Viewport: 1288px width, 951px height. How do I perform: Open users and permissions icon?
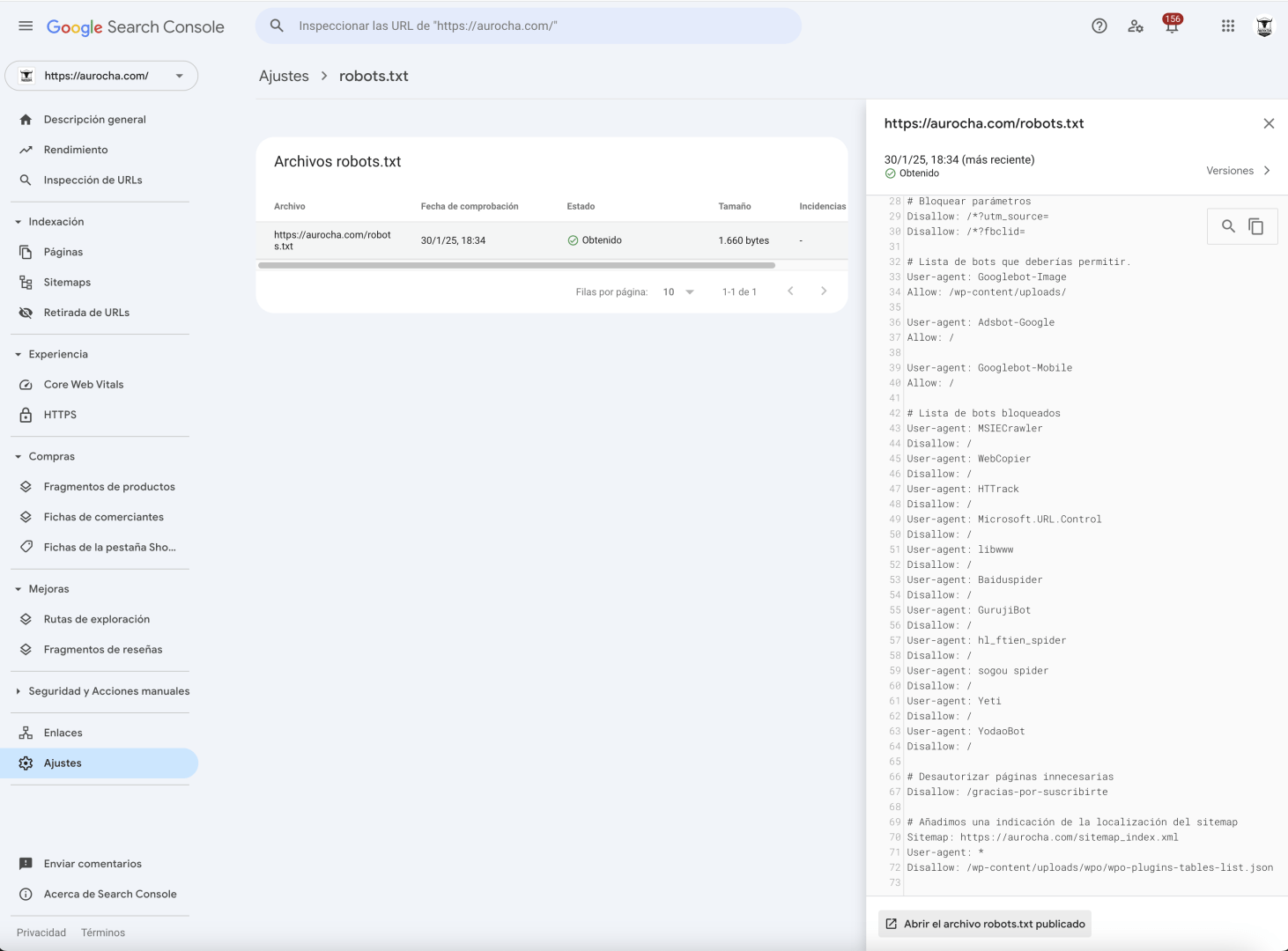coord(1136,26)
